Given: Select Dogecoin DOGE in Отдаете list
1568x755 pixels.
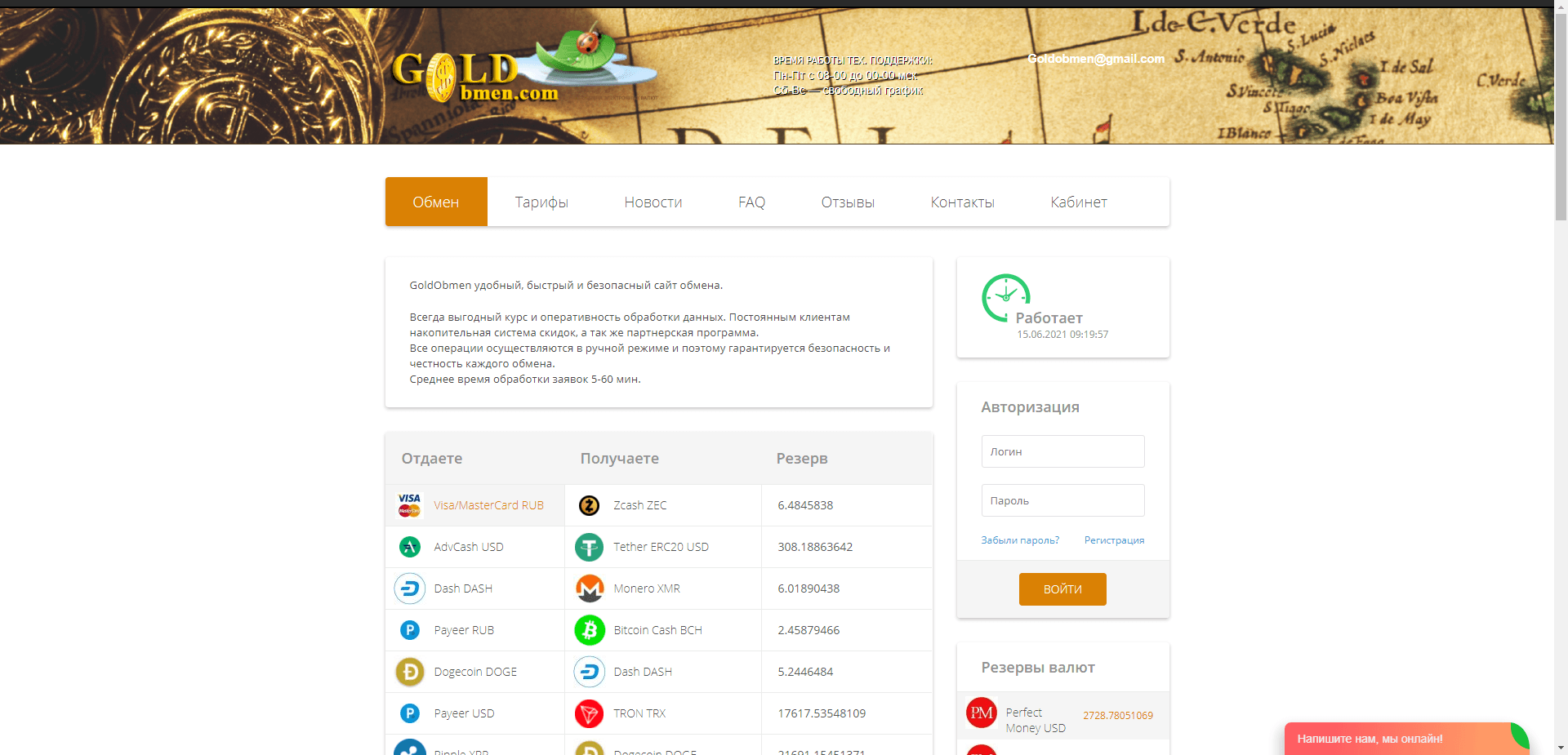Looking at the screenshot, I should click(x=474, y=672).
